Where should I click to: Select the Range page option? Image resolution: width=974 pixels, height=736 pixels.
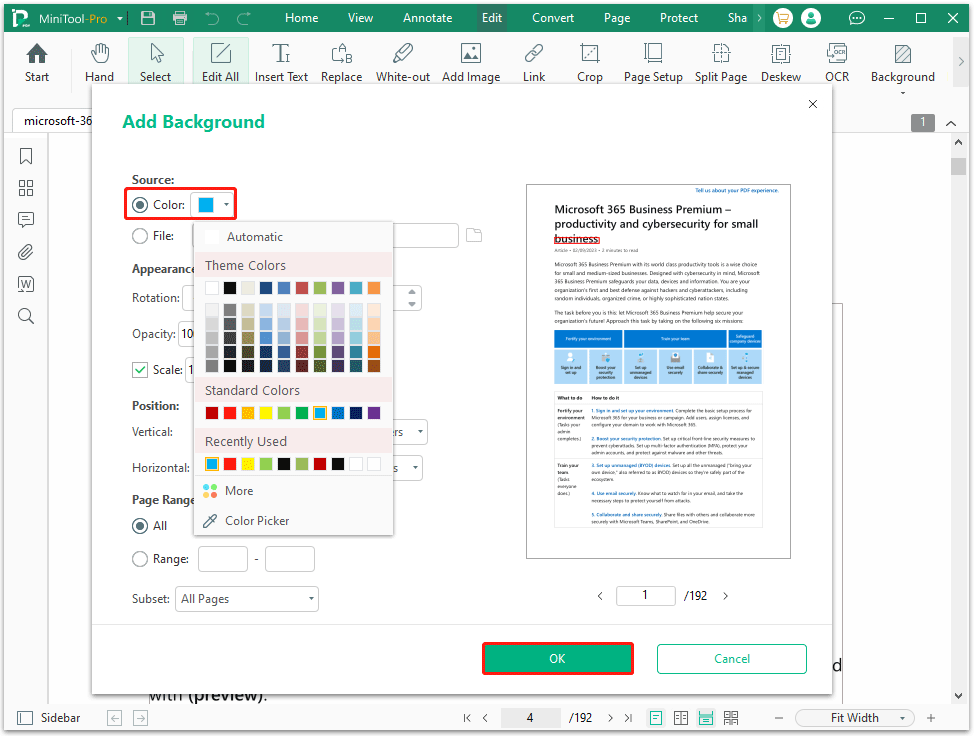pos(139,559)
